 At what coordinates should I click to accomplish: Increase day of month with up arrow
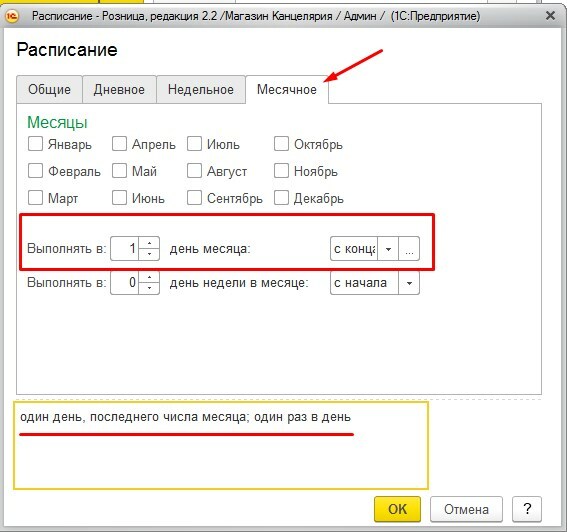149,243
